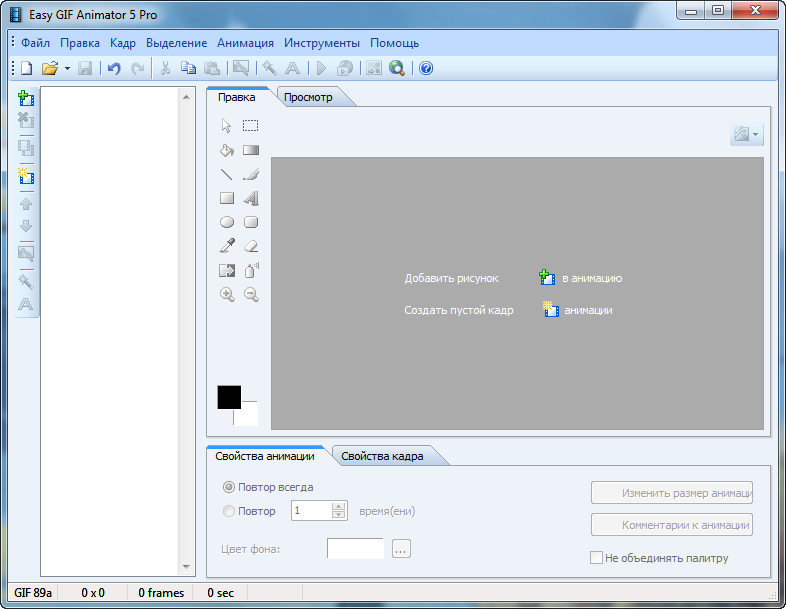
Task: Create a new animation file
Action: [27, 68]
